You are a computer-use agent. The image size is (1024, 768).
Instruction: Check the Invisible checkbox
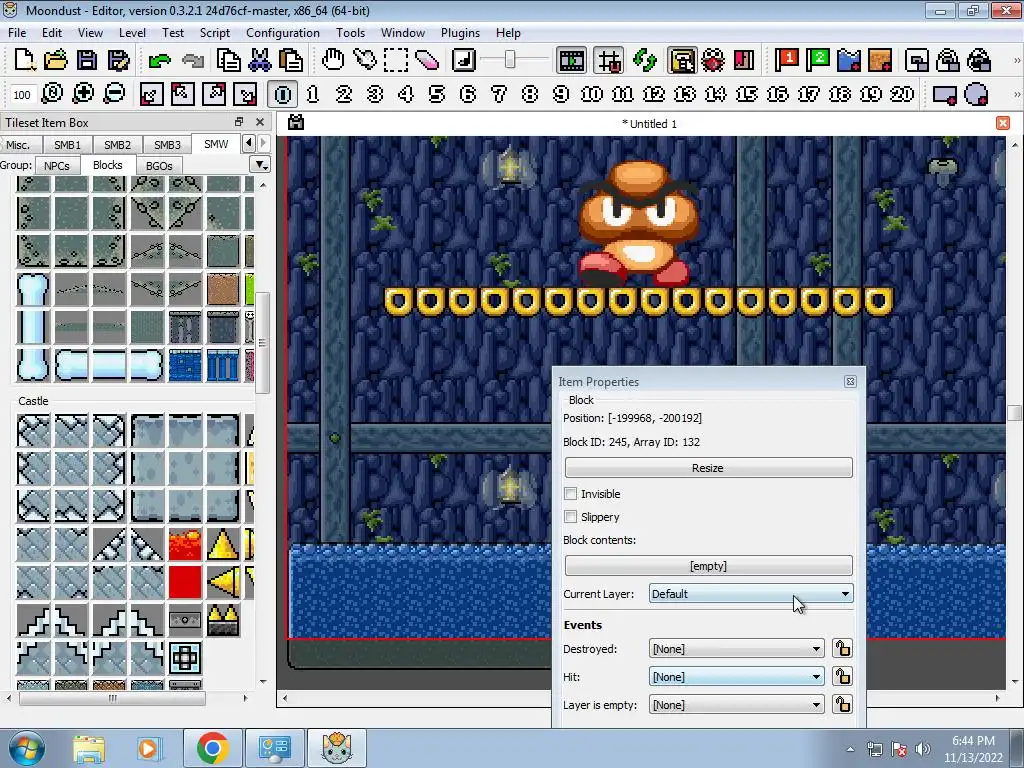pos(571,494)
